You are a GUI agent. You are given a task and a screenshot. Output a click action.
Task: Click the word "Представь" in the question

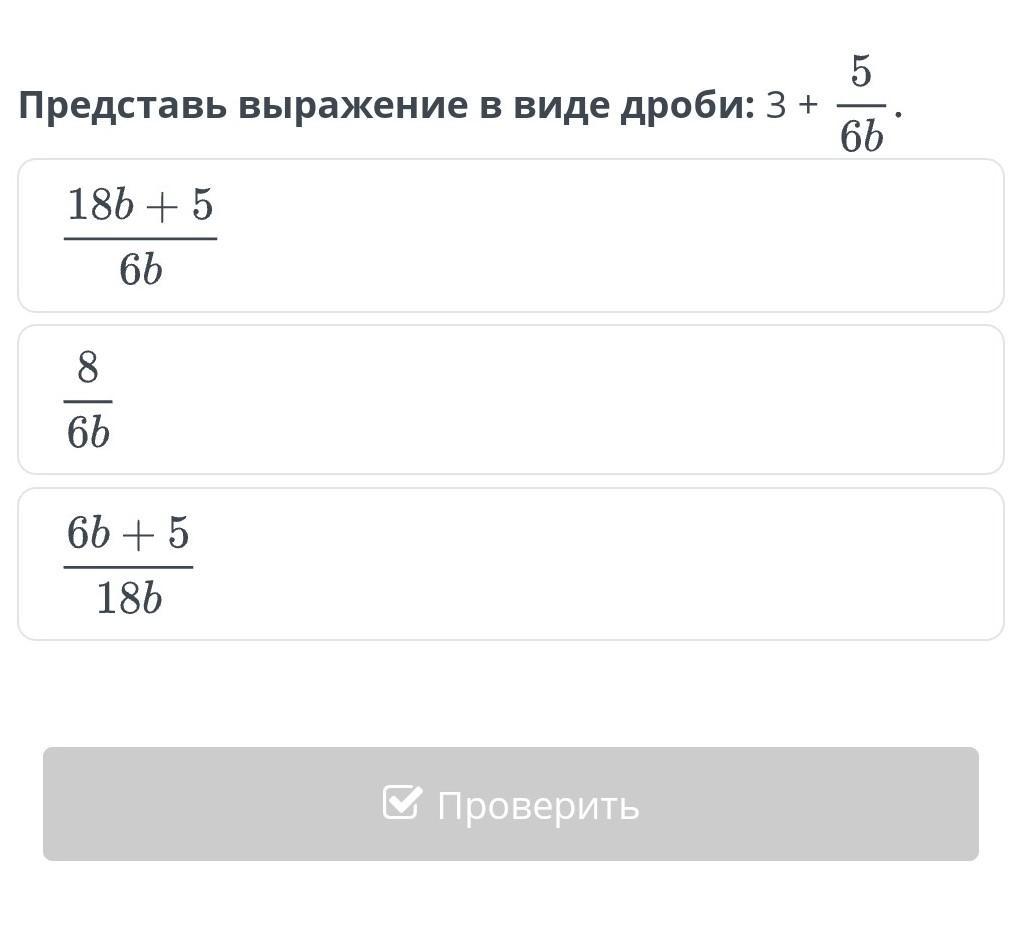121,106
